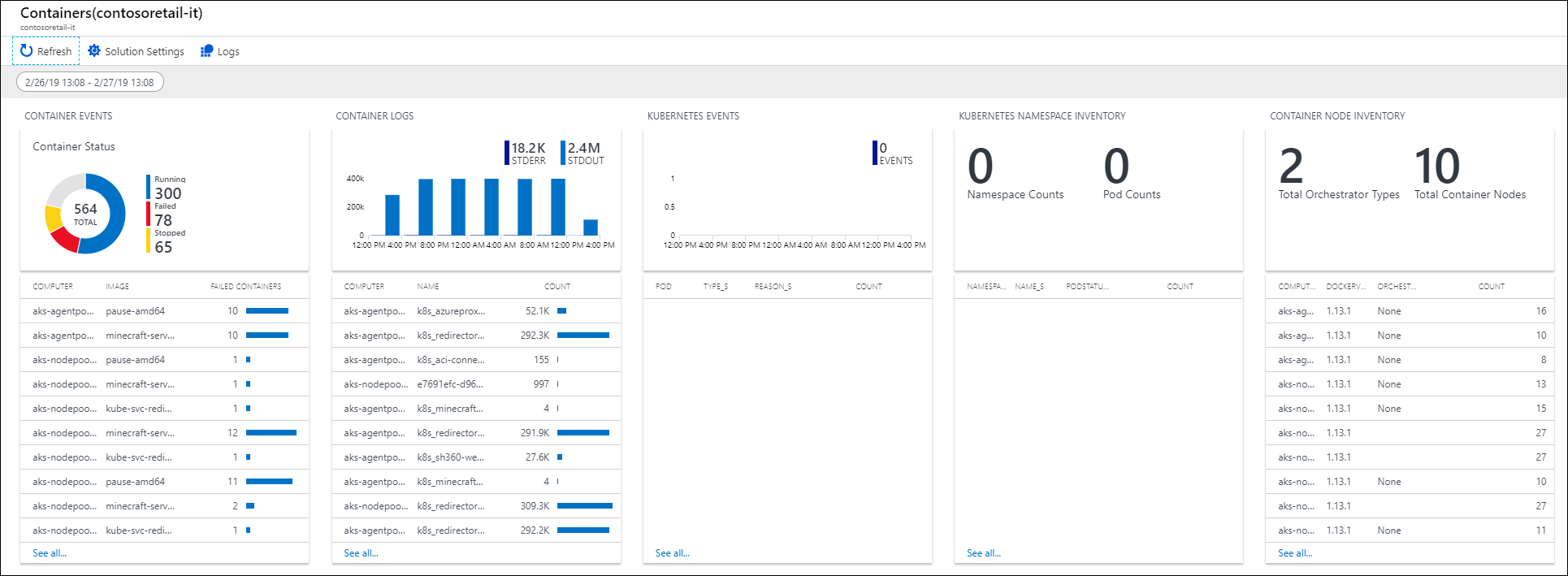1568x576 pixels.
Task: Click COUNT header in Container Logs table
Action: pyautogui.click(x=557, y=287)
